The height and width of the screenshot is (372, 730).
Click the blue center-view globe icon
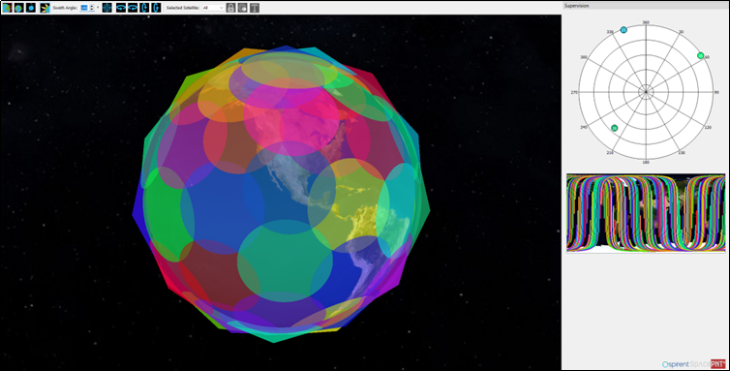click(x=107, y=8)
